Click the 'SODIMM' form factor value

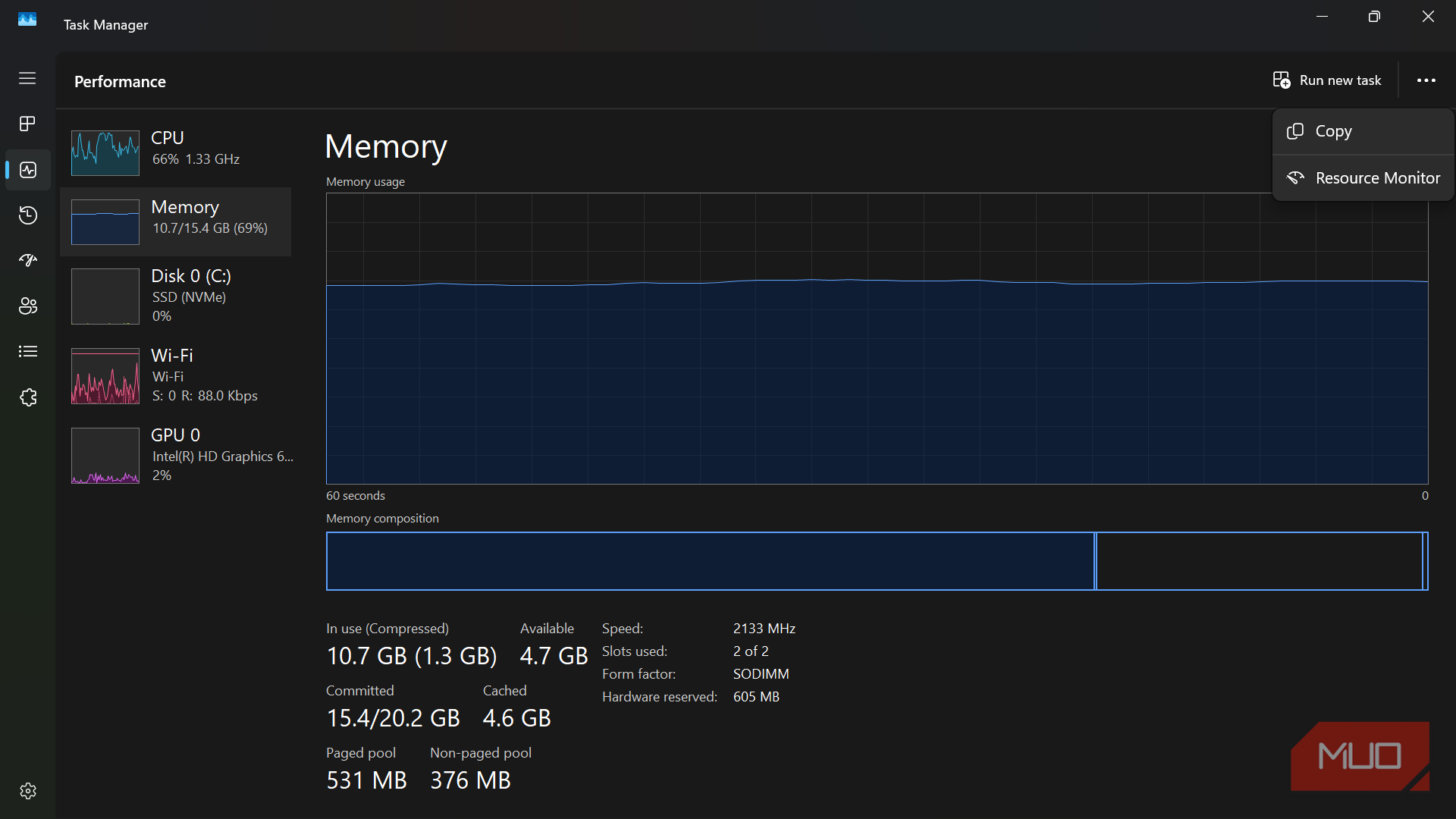pos(761,674)
